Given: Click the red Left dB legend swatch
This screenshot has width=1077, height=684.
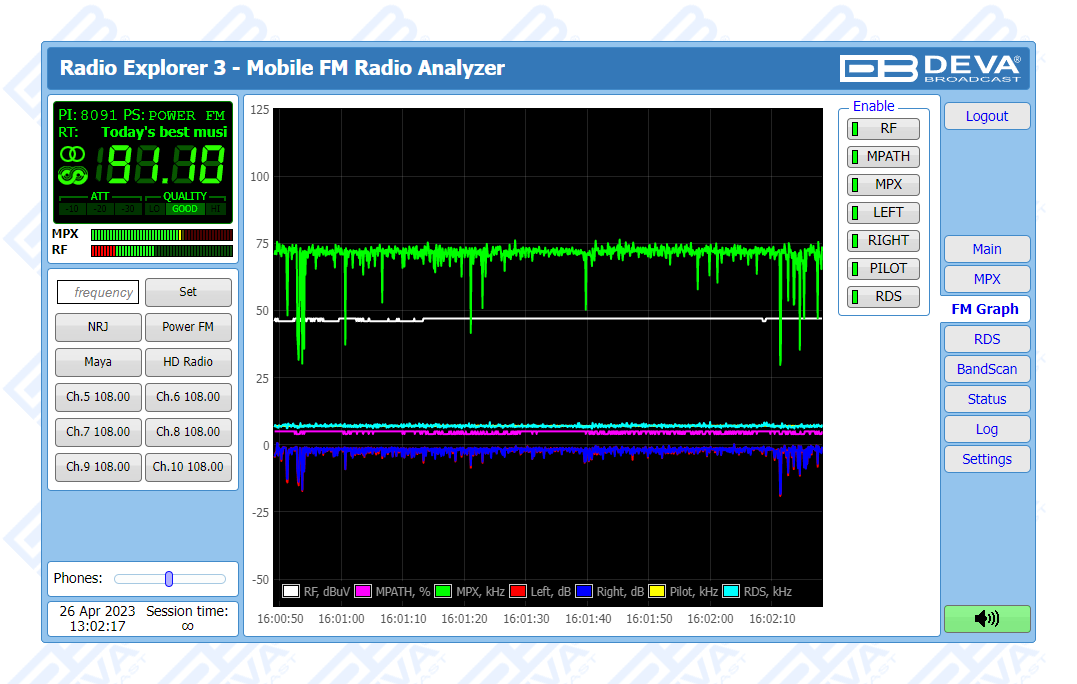Looking at the screenshot, I should pyautogui.click(x=518, y=591).
